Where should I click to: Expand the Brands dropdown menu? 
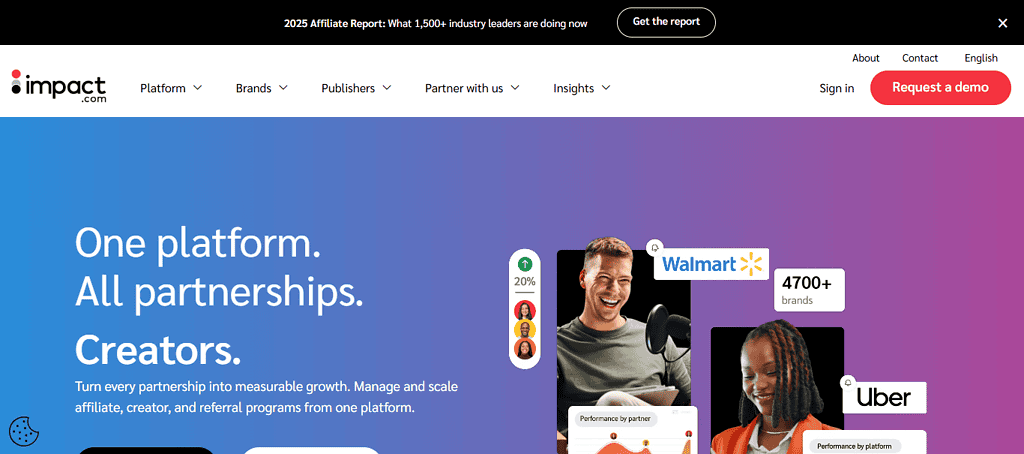[x=262, y=88]
